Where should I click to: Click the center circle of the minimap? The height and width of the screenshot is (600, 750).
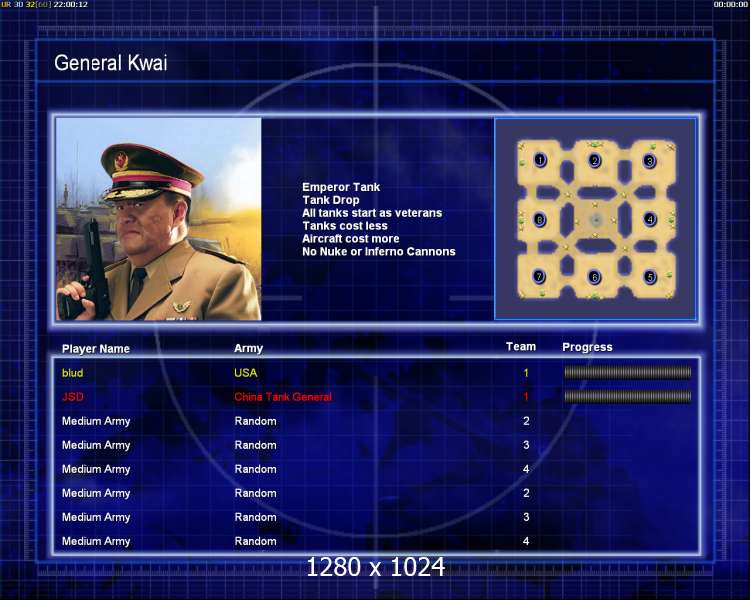(596, 220)
